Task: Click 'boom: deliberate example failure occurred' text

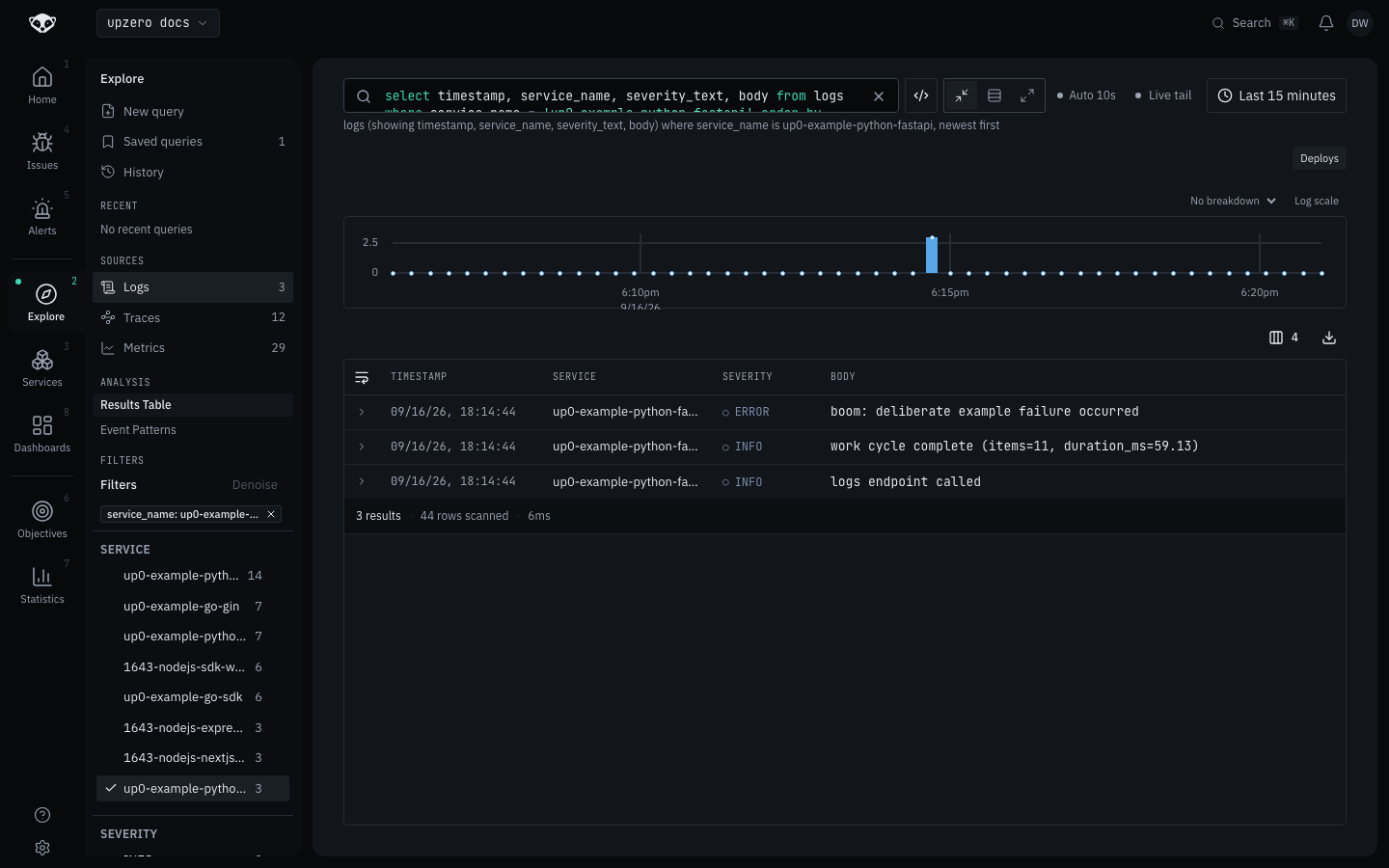Action: (x=985, y=412)
